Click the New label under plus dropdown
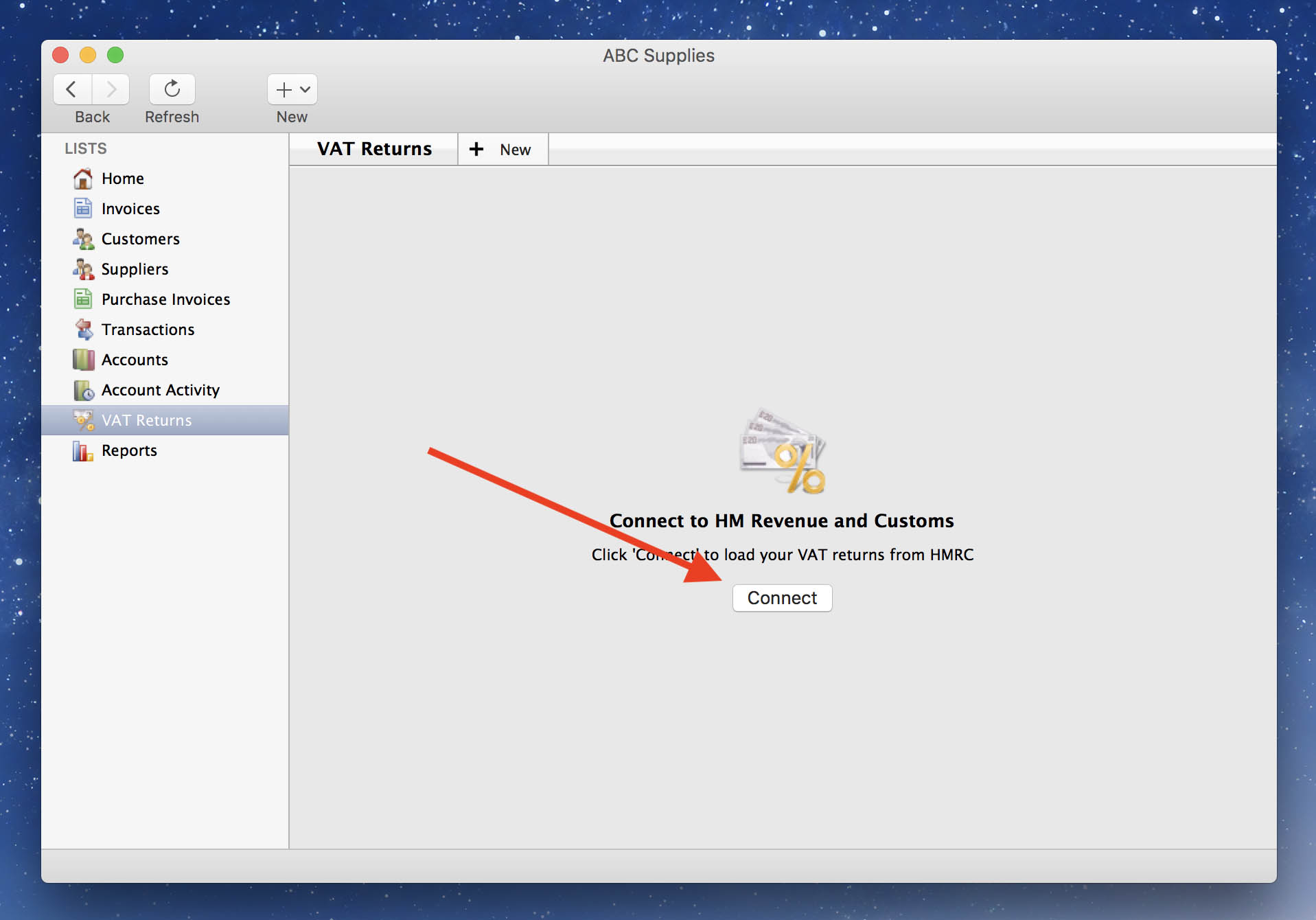Image resolution: width=1316 pixels, height=920 pixels. (292, 117)
